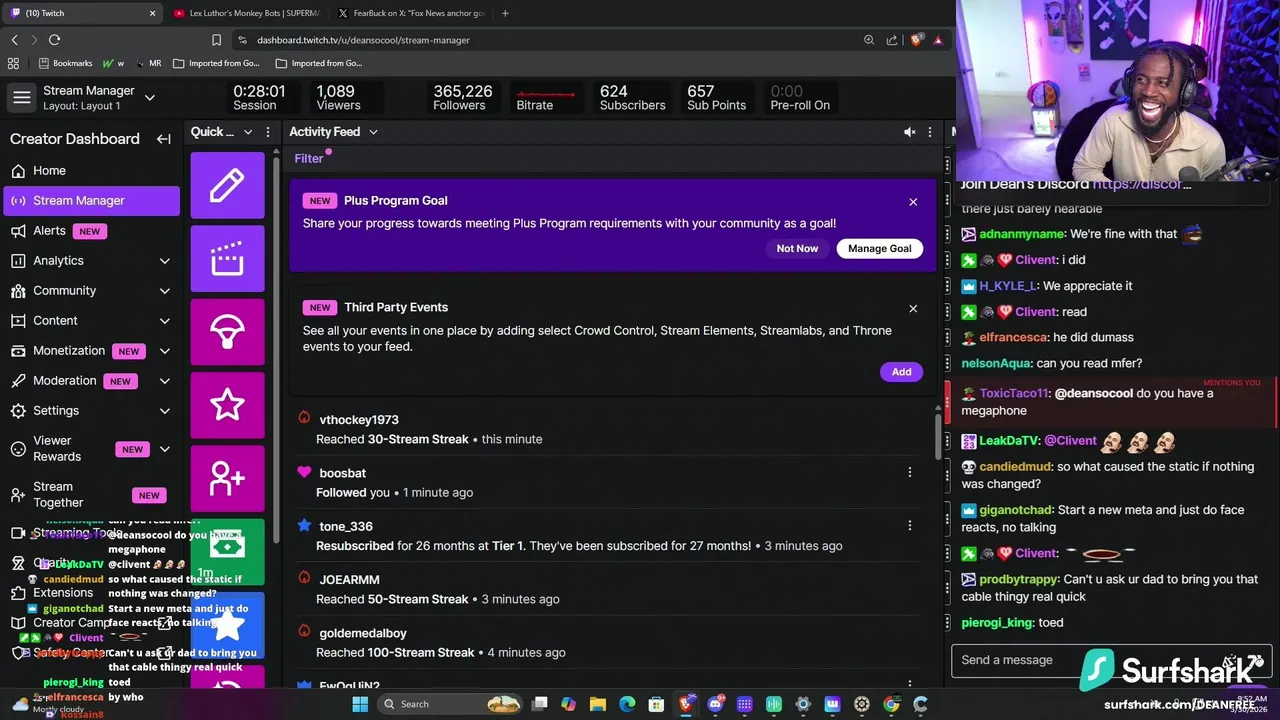The width and height of the screenshot is (1280, 720).
Task: Open File Explorer from the taskbar
Action: [598, 704]
